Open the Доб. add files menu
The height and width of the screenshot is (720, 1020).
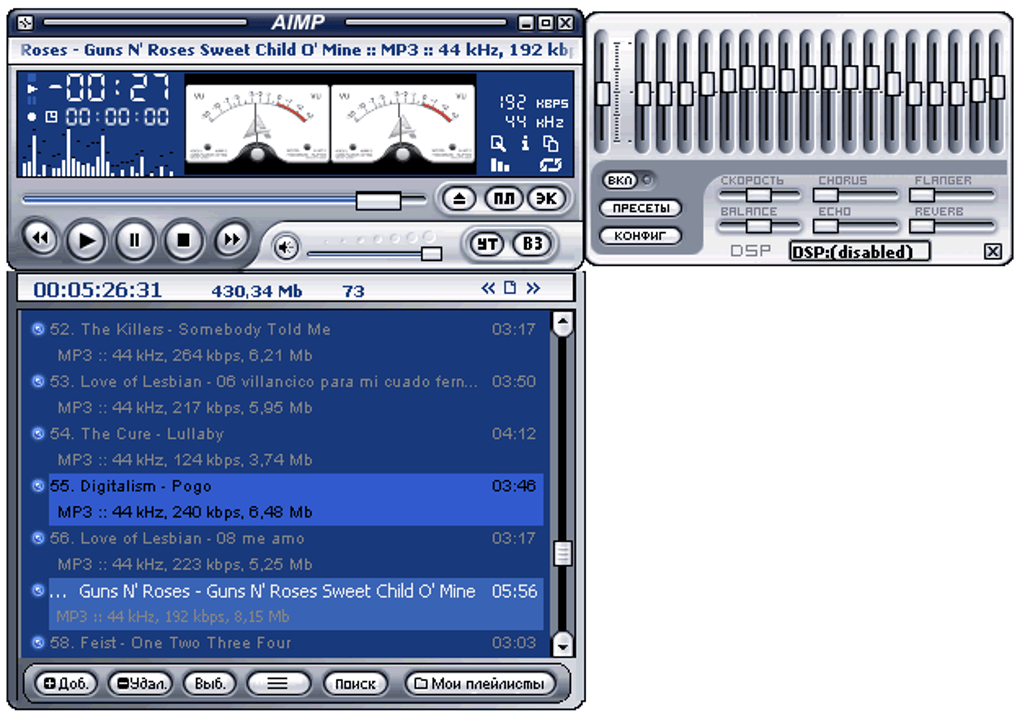[x=66, y=684]
